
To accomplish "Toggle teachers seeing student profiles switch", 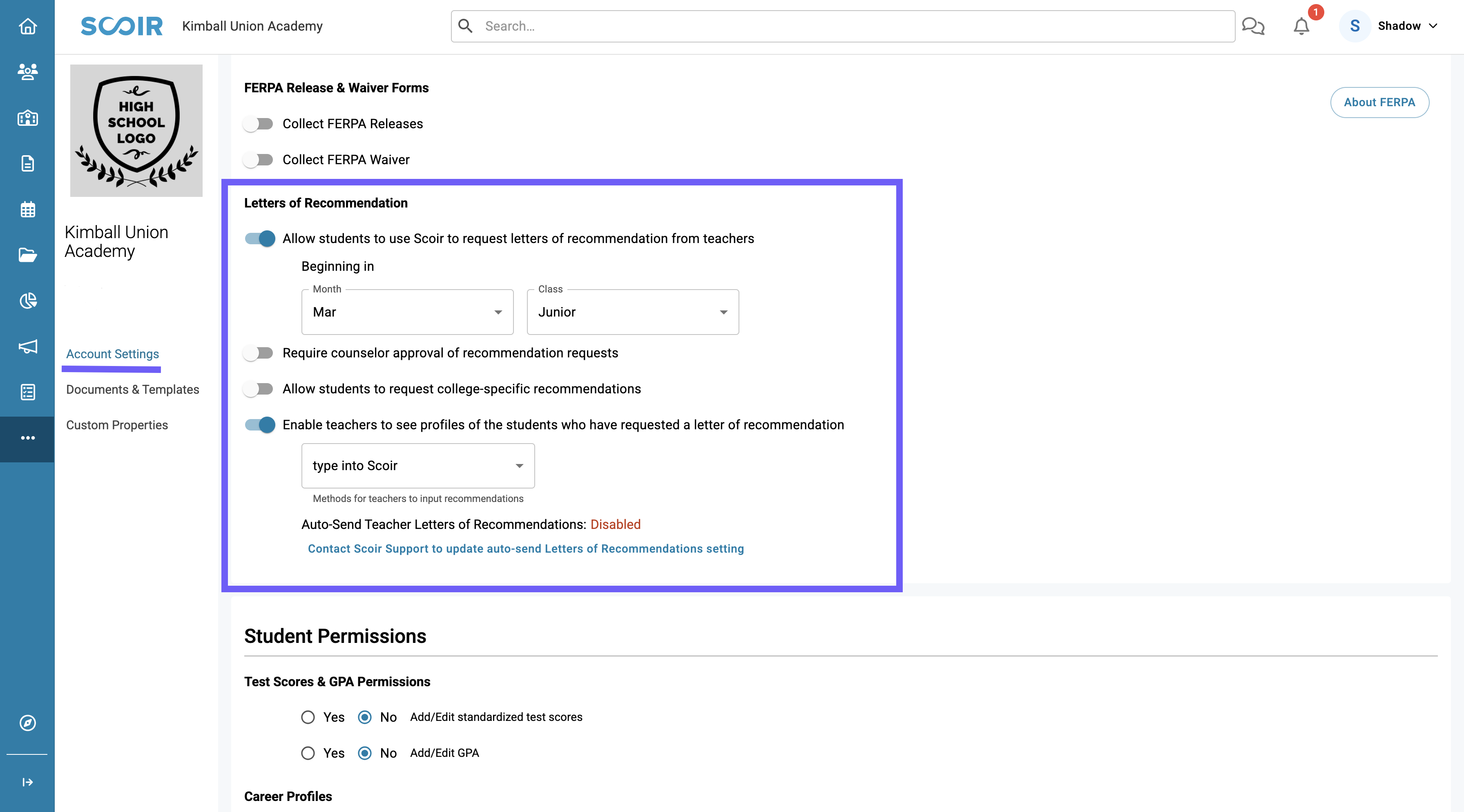I will pos(260,425).
